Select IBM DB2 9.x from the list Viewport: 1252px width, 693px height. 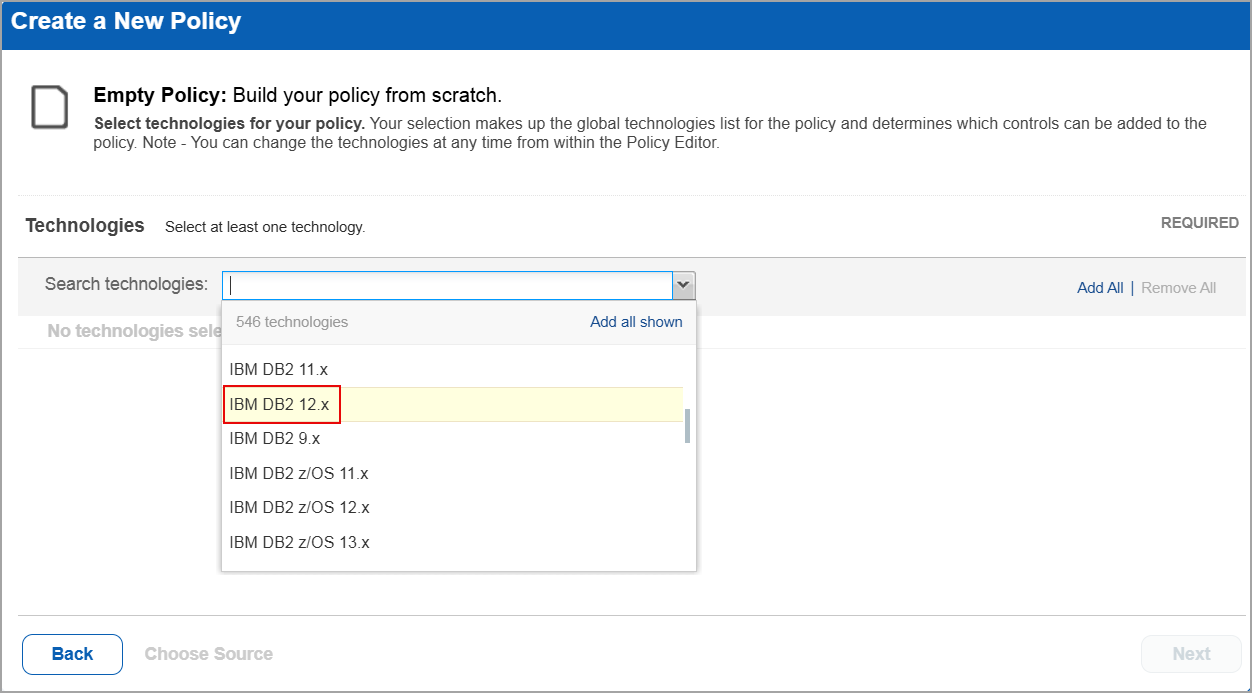454,439
